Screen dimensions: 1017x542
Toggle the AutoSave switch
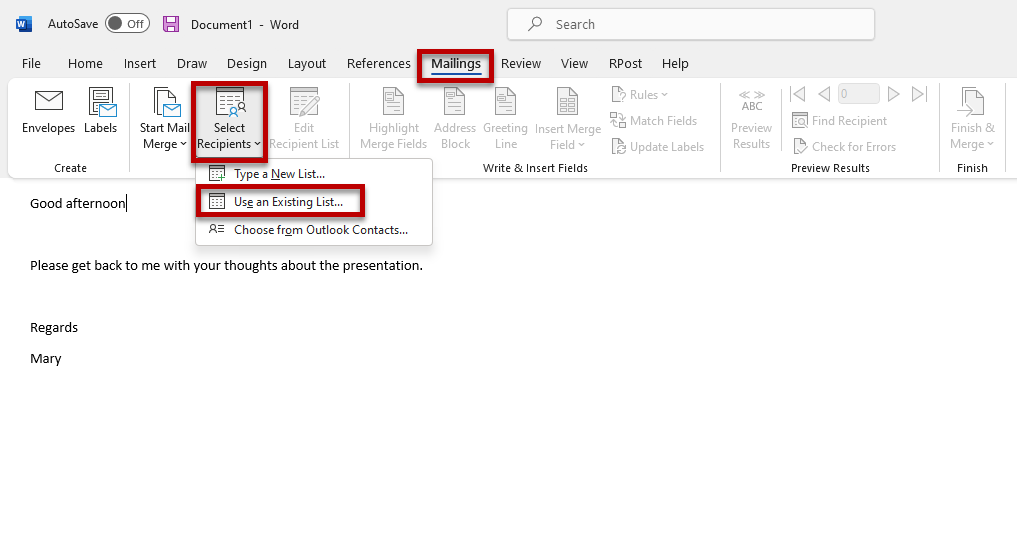(127, 24)
